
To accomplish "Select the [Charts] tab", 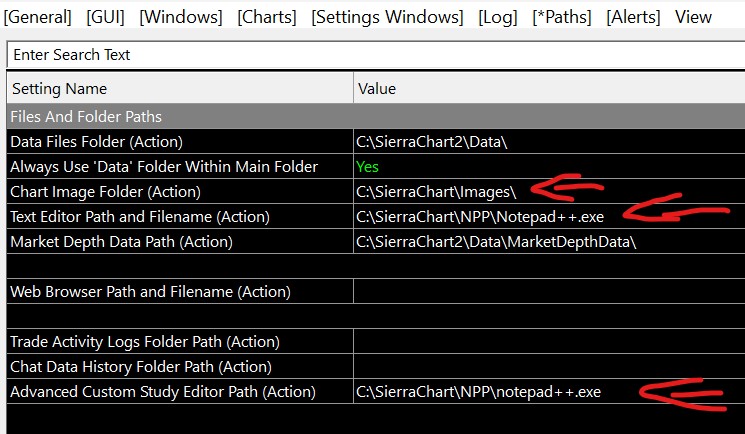I will (267, 17).
